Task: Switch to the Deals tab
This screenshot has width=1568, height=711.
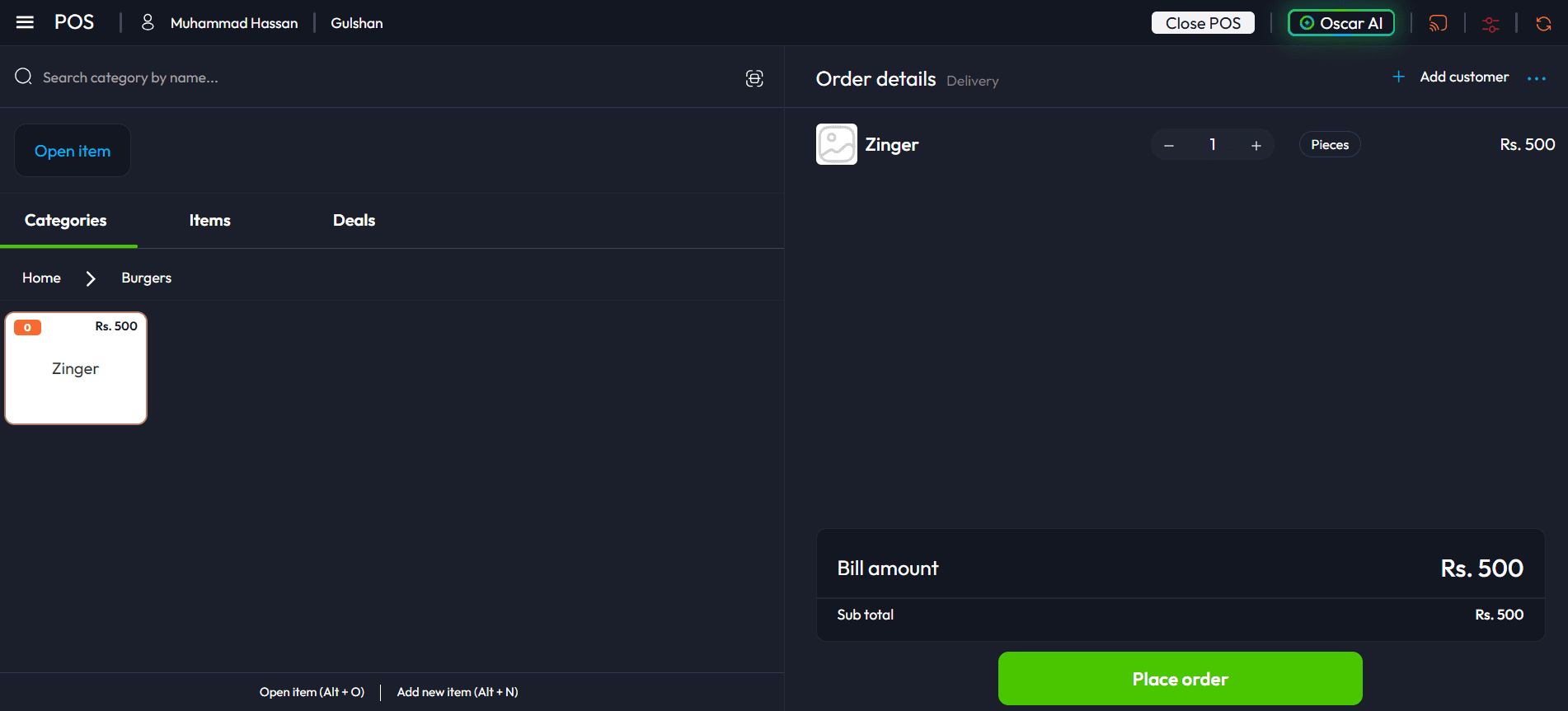Action: [x=354, y=220]
